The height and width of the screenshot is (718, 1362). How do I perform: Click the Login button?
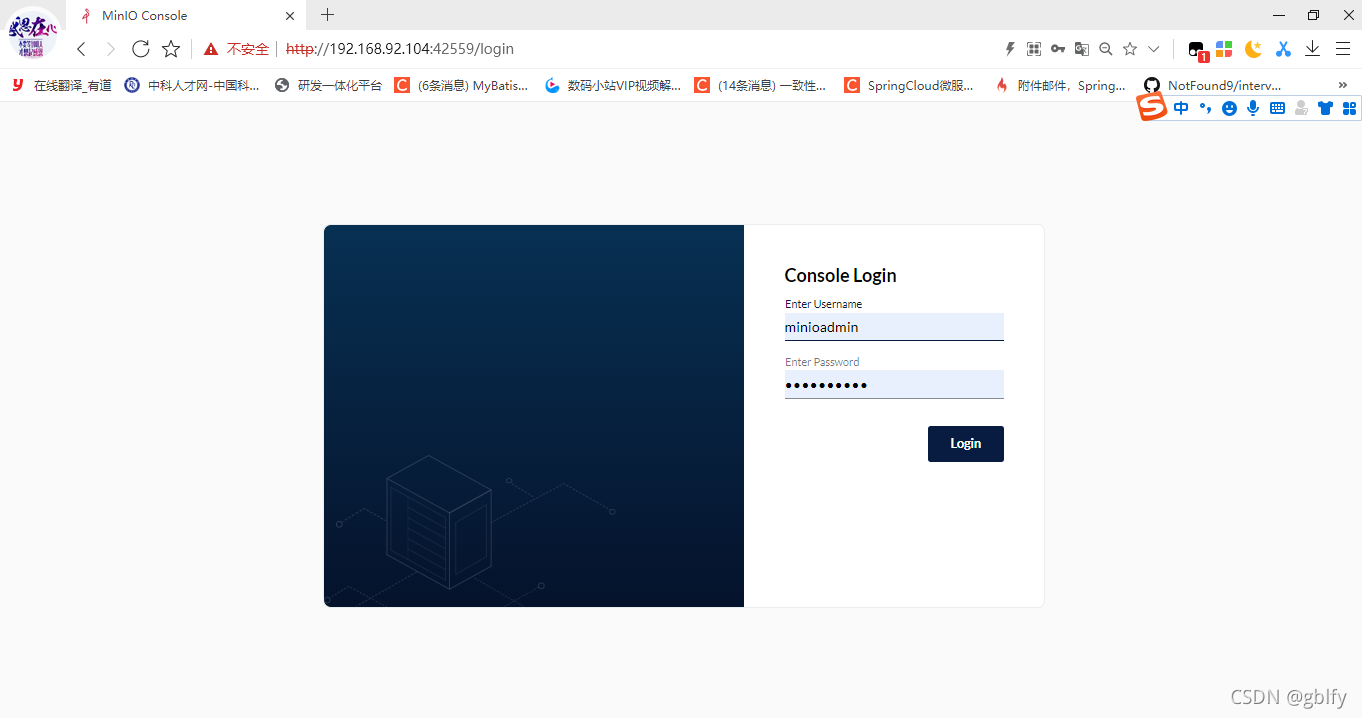click(965, 444)
